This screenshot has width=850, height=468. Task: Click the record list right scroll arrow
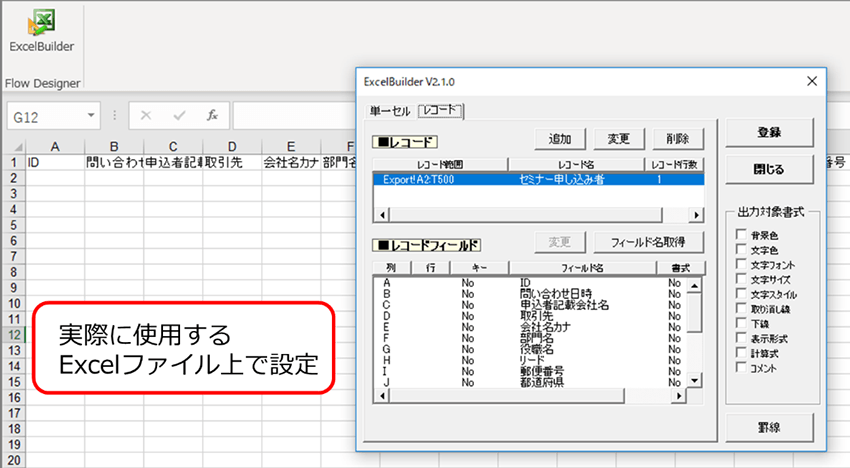coord(697,215)
